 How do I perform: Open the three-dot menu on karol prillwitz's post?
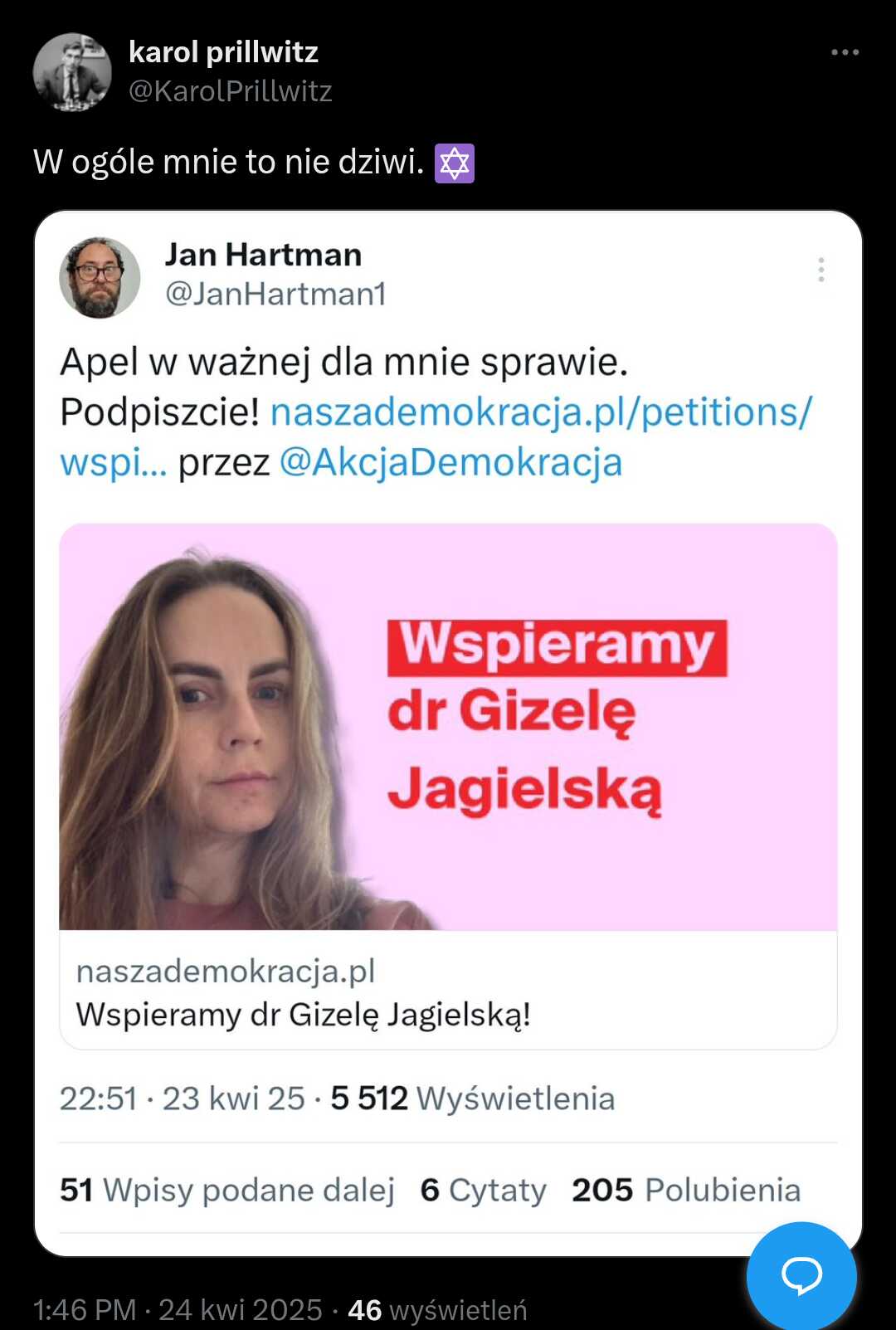(x=845, y=52)
